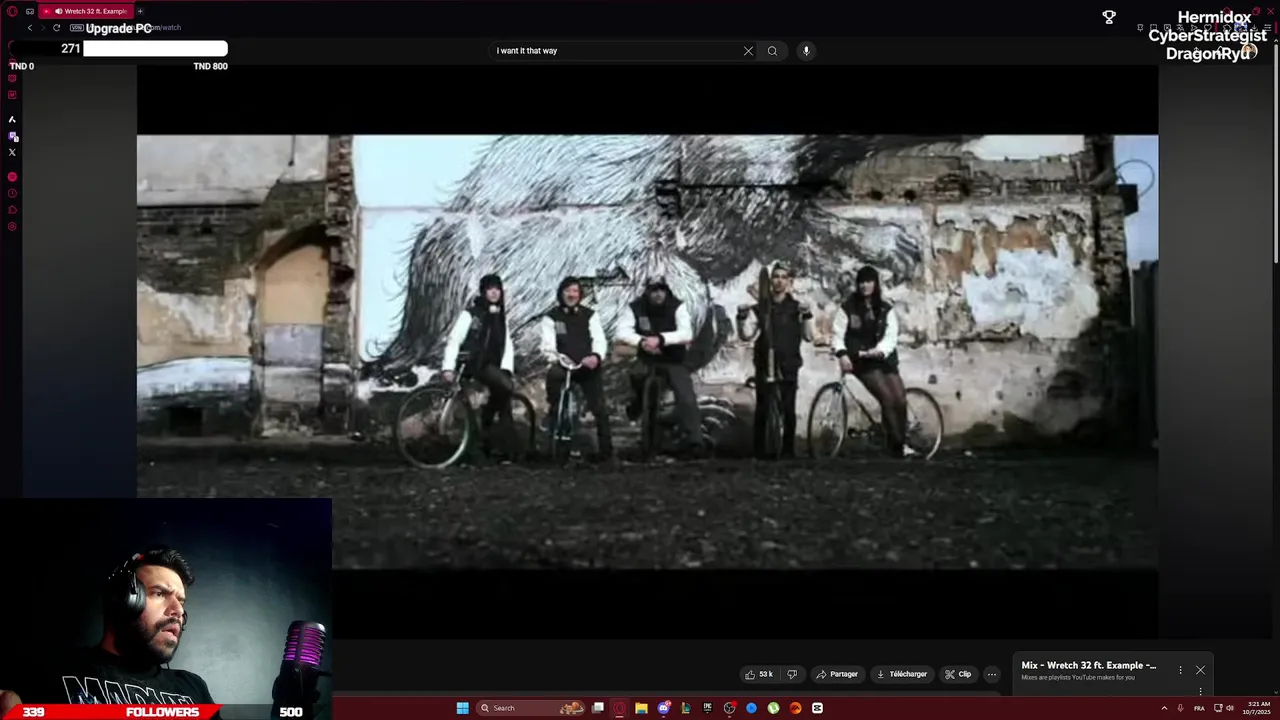Open History clock icon in sidebar
Image resolution: width=1280 pixels, height=720 pixels.
tap(12, 193)
